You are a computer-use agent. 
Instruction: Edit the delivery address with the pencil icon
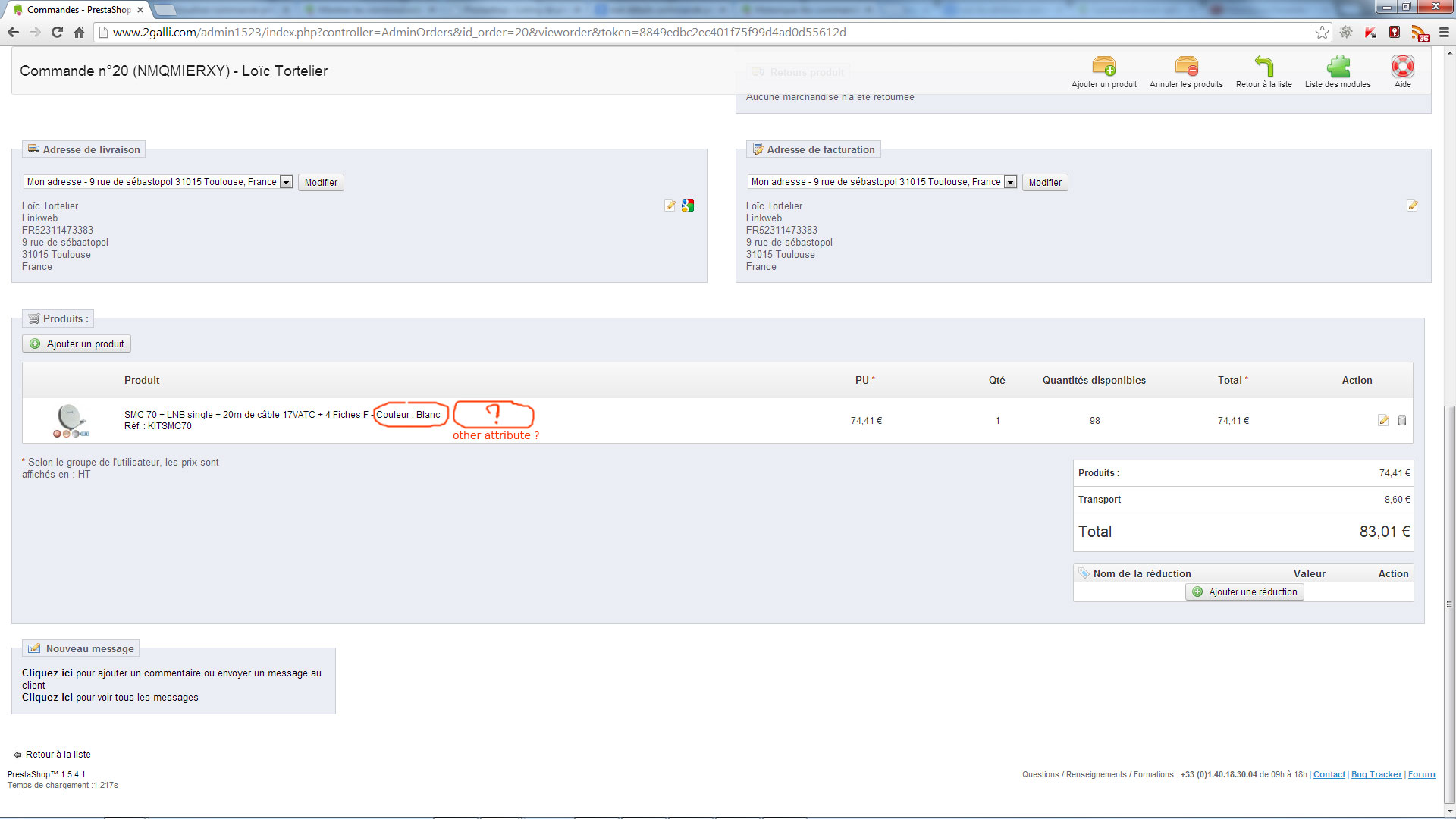670,206
